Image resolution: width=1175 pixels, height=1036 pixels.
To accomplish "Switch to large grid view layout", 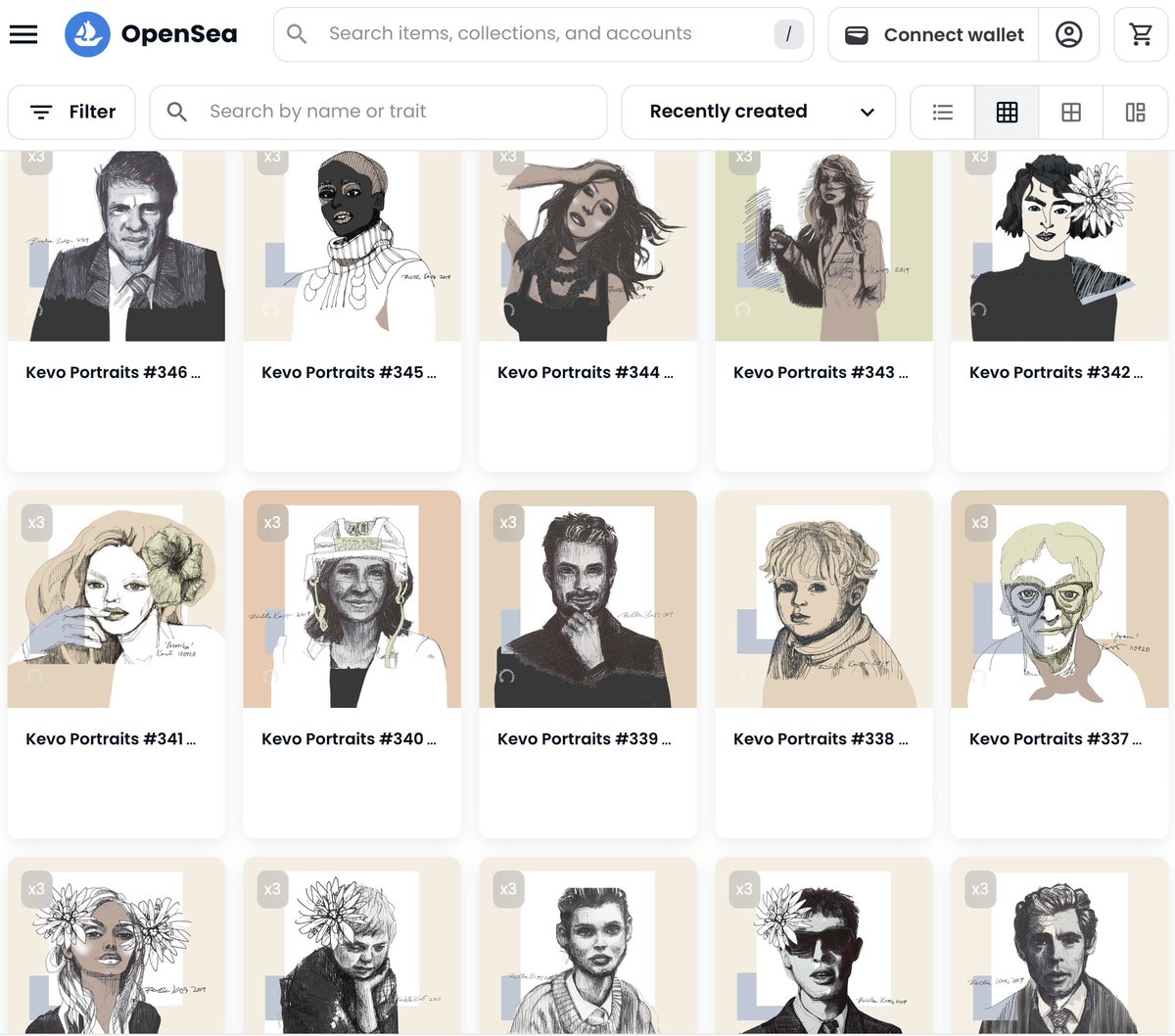I will point(1071,112).
